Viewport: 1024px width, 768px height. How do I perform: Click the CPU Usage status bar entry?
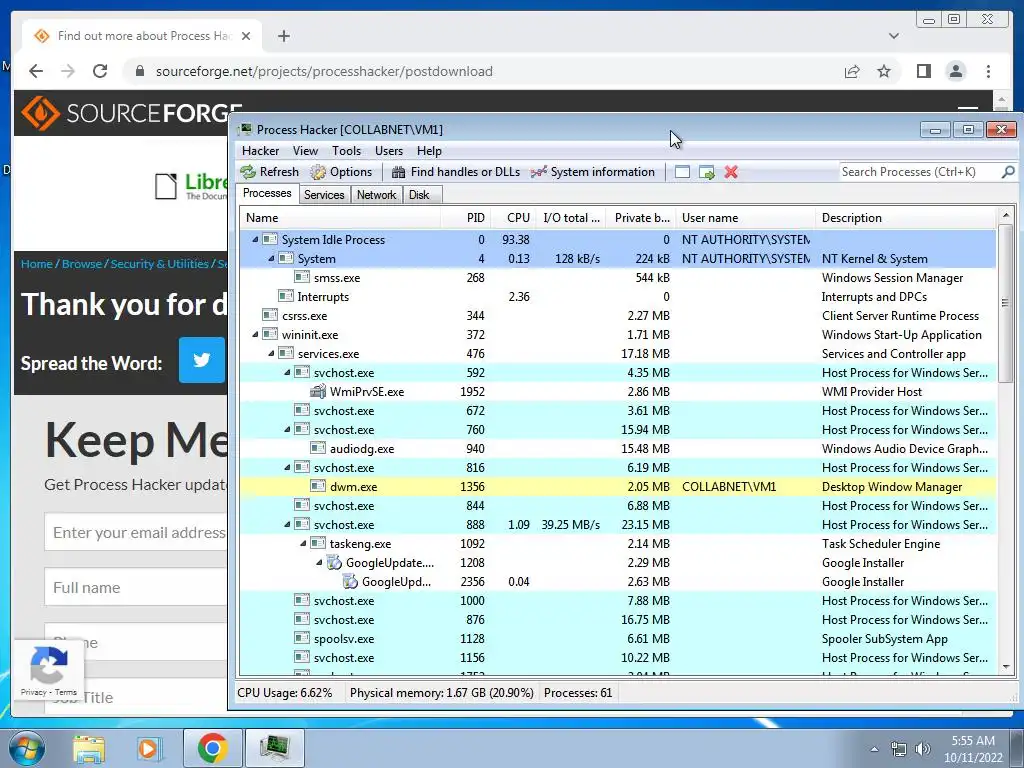pos(285,693)
